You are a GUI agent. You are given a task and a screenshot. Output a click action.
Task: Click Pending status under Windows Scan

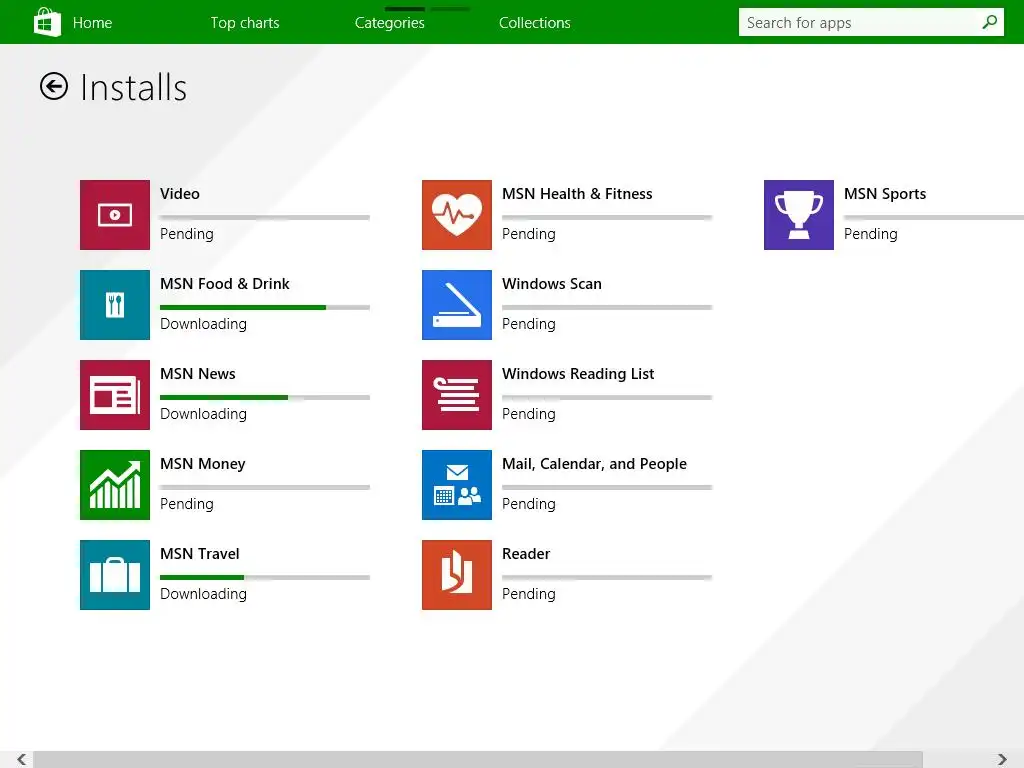(529, 325)
